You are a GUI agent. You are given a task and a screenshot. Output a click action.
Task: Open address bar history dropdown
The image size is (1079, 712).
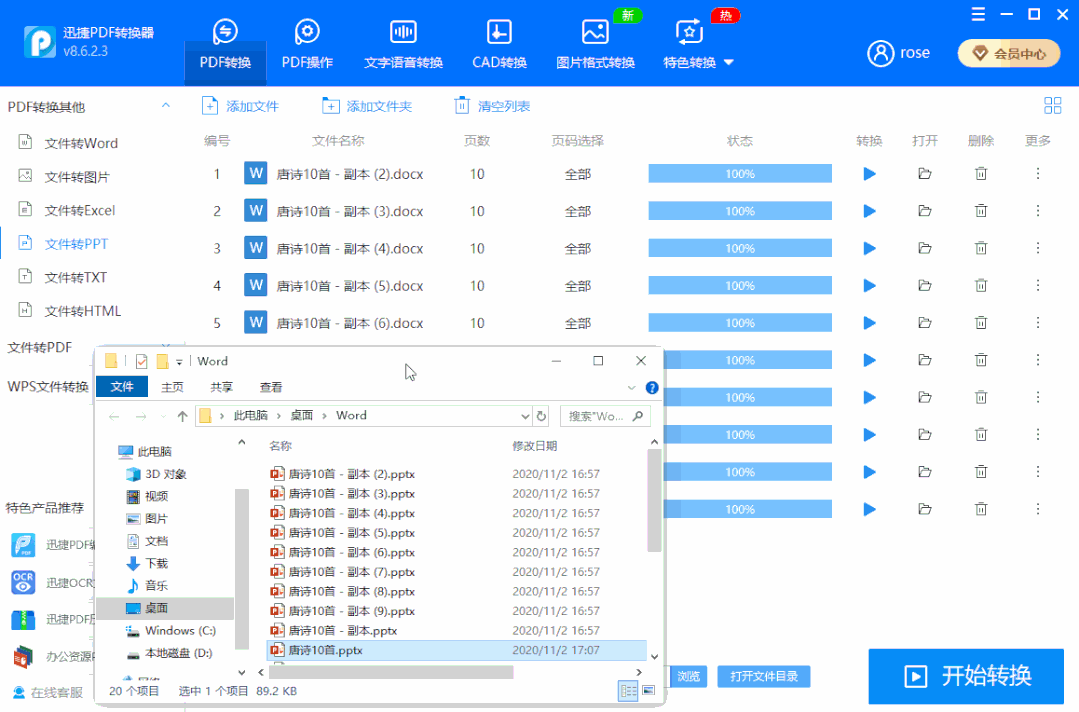[525, 416]
